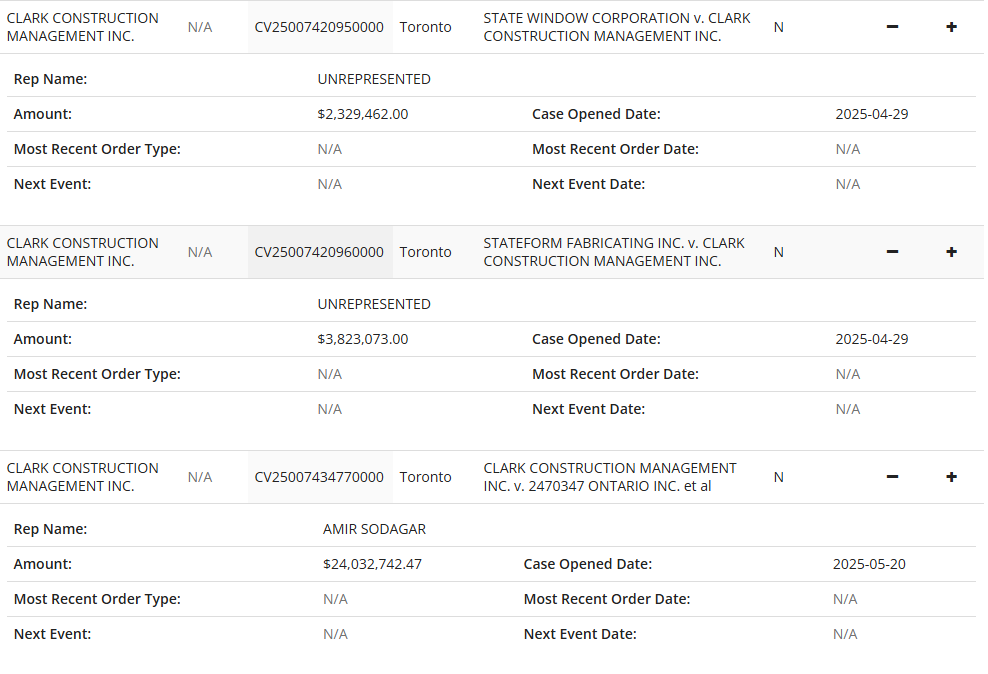Viewport: 988px width, 674px height.
Task: Click case number CV25007434770000
Action: click(319, 477)
